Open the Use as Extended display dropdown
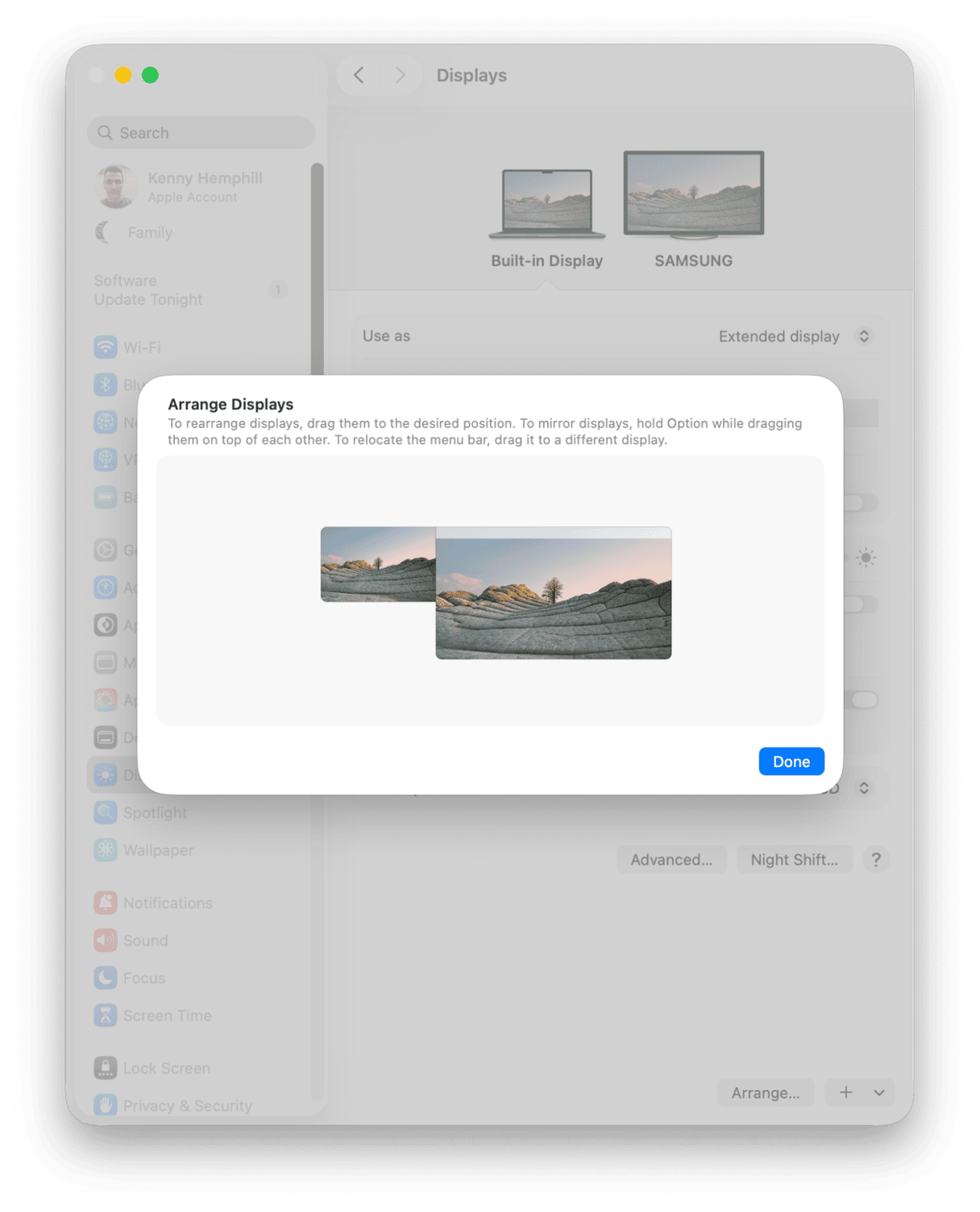This screenshot has width=980, height=1212. point(793,336)
